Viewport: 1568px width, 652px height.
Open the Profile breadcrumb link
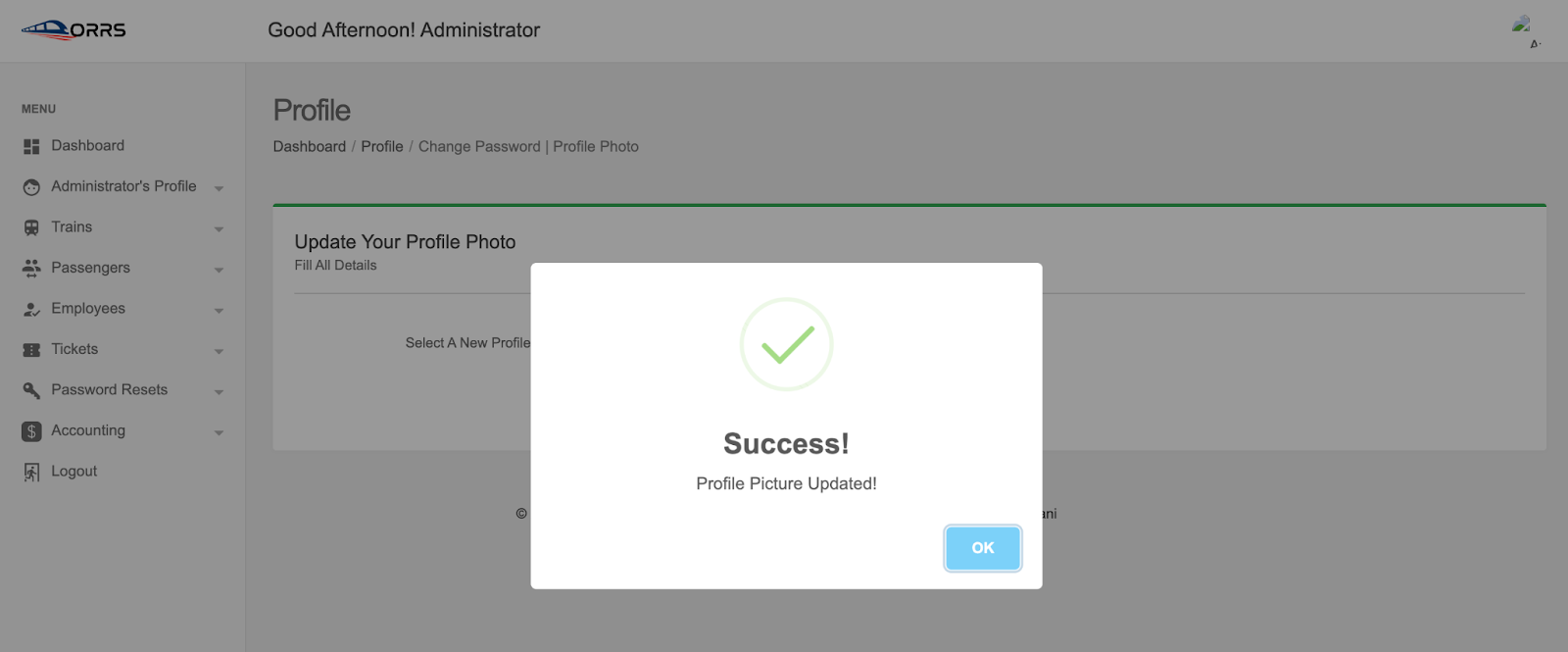tap(382, 146)
